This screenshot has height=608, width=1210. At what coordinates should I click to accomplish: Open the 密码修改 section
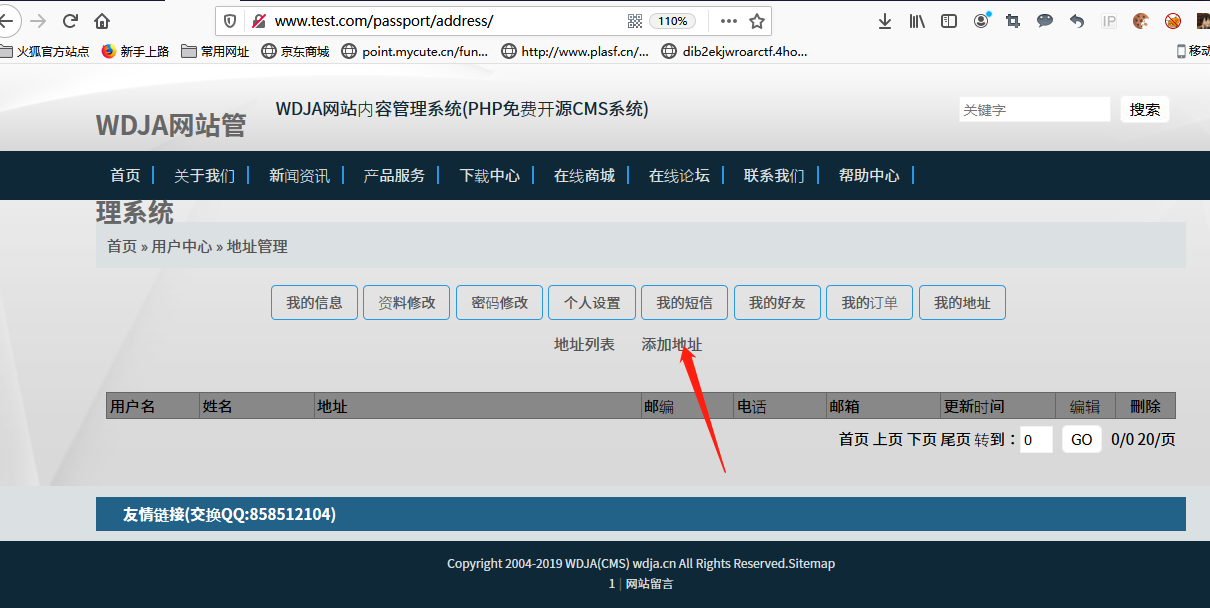(499, 303)
